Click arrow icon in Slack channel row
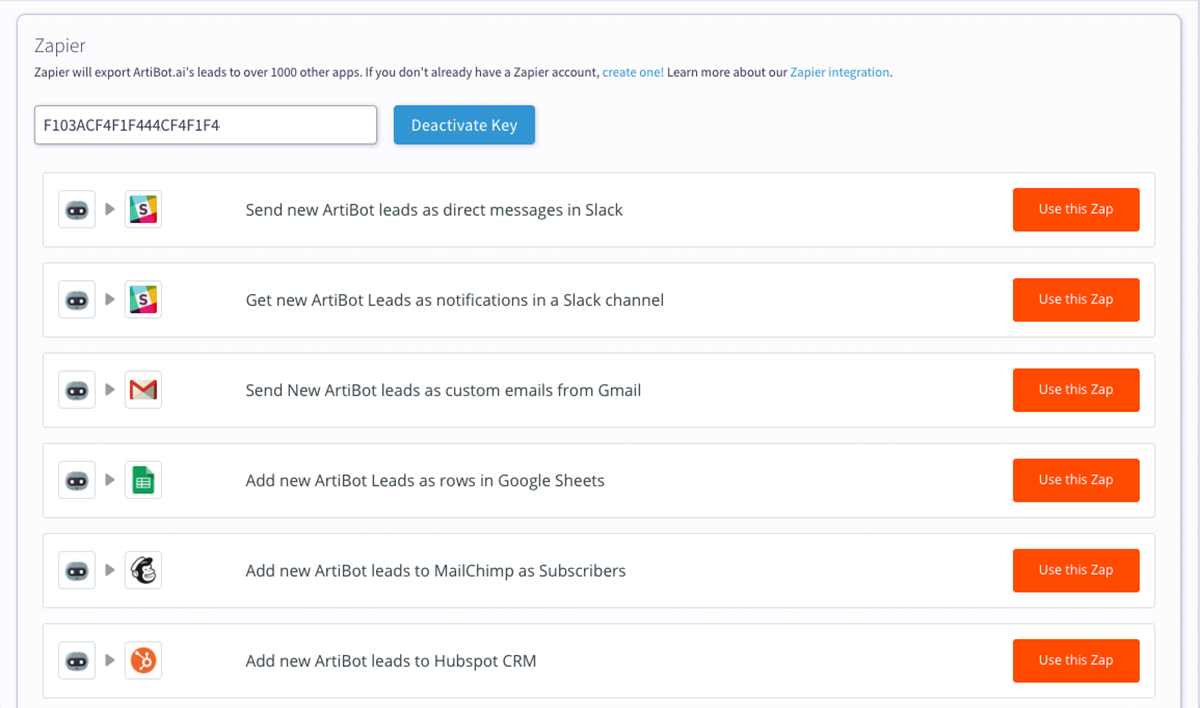1200x708 pixels. (x=110, y=300)
